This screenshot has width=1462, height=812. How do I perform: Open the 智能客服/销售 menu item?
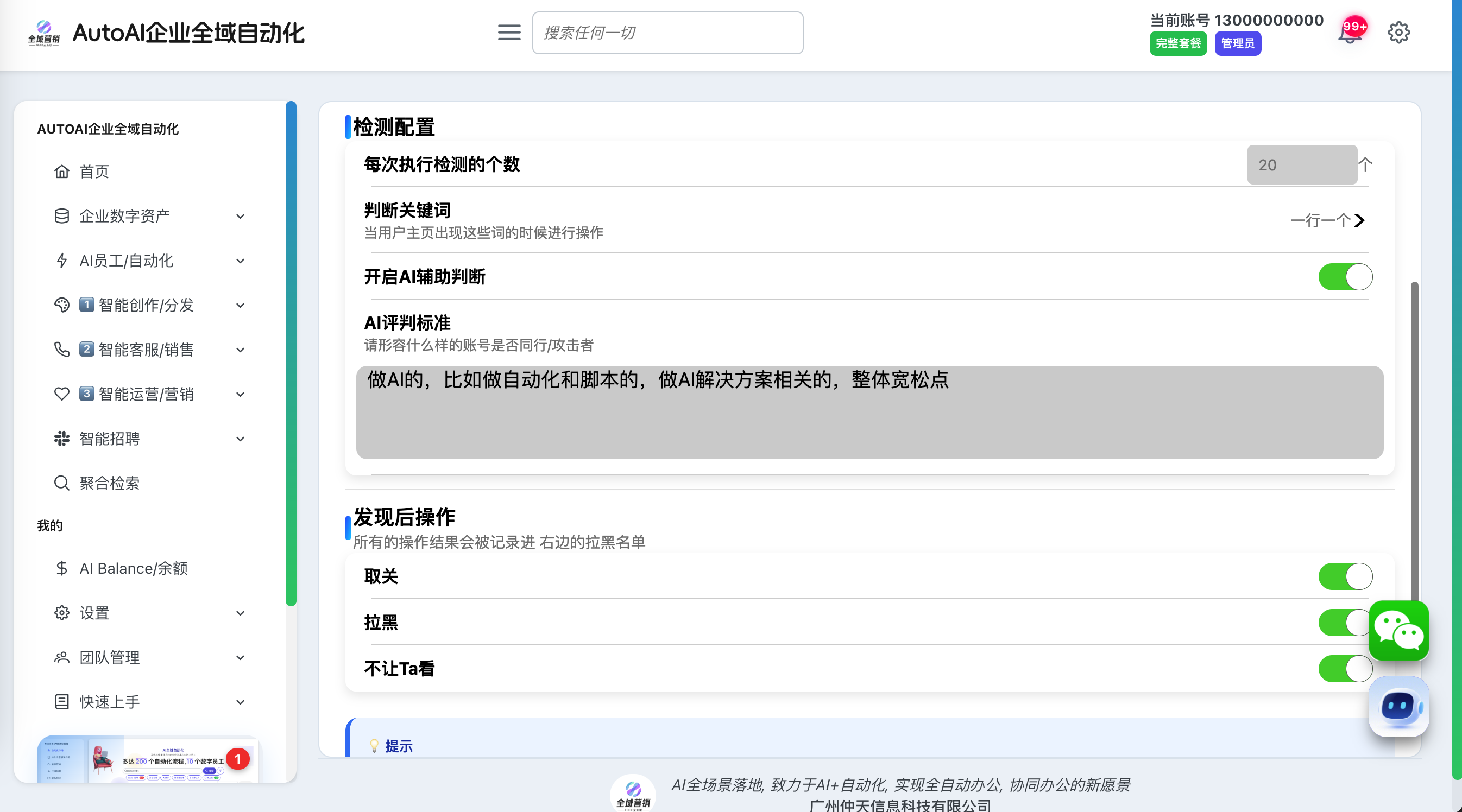tap(146, 350)
